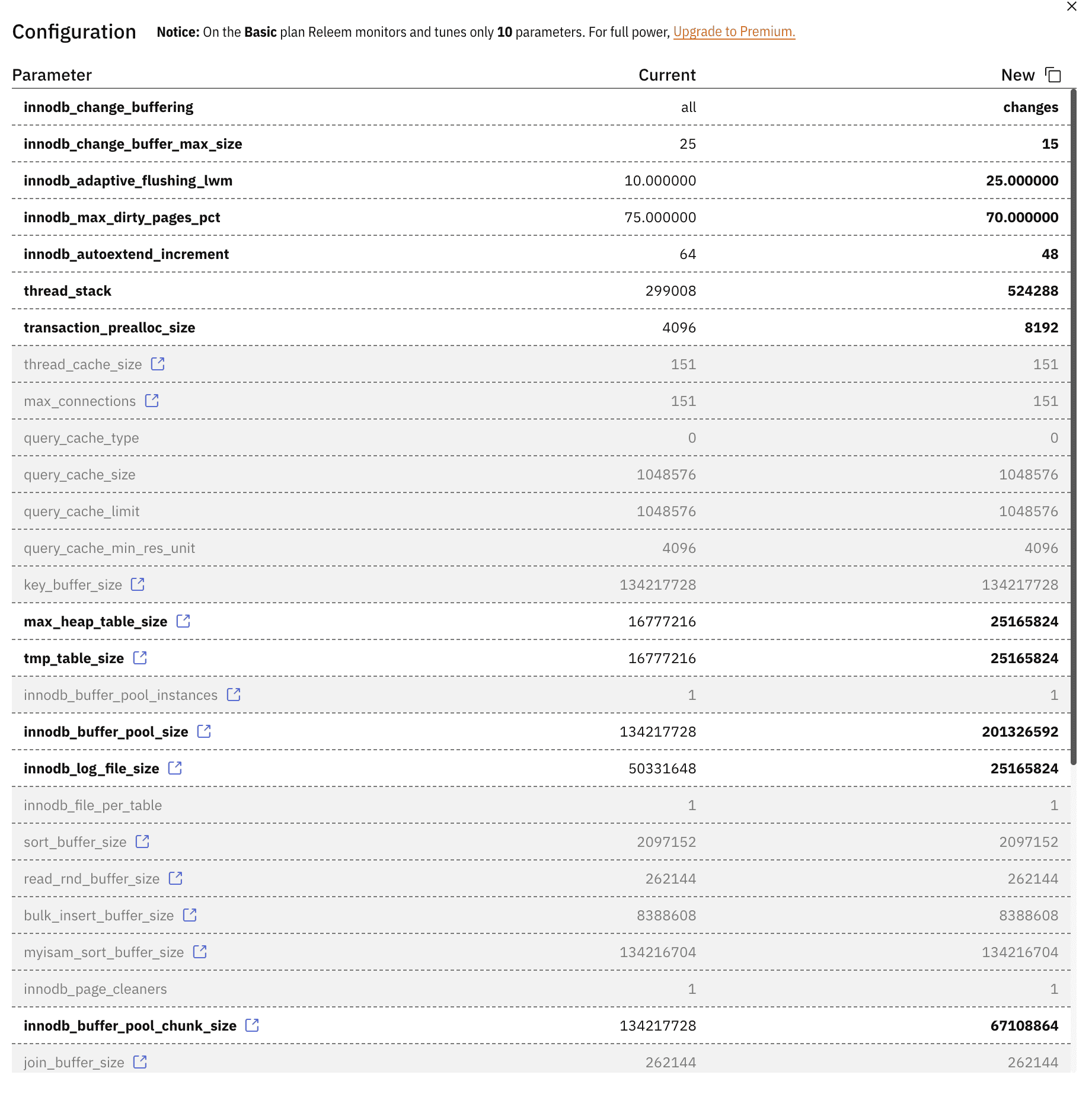Screen dimensions: 1092x1094
Task: Open innodb_buffer_pool_instances link icon
Action: click(x=234, y=695)
